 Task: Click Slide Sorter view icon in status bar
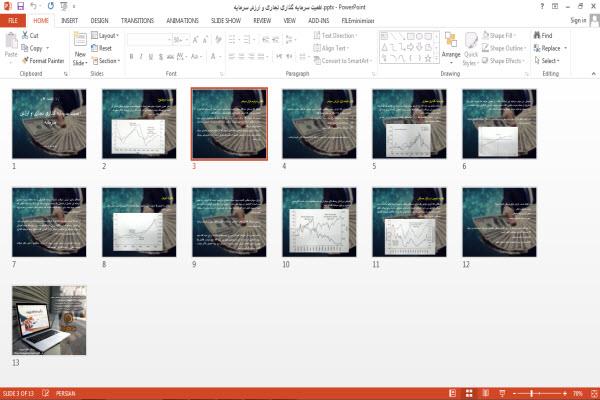469,393
